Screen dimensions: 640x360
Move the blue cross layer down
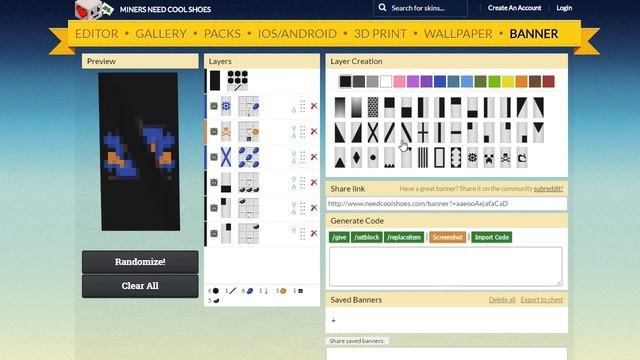coord(294,161)
